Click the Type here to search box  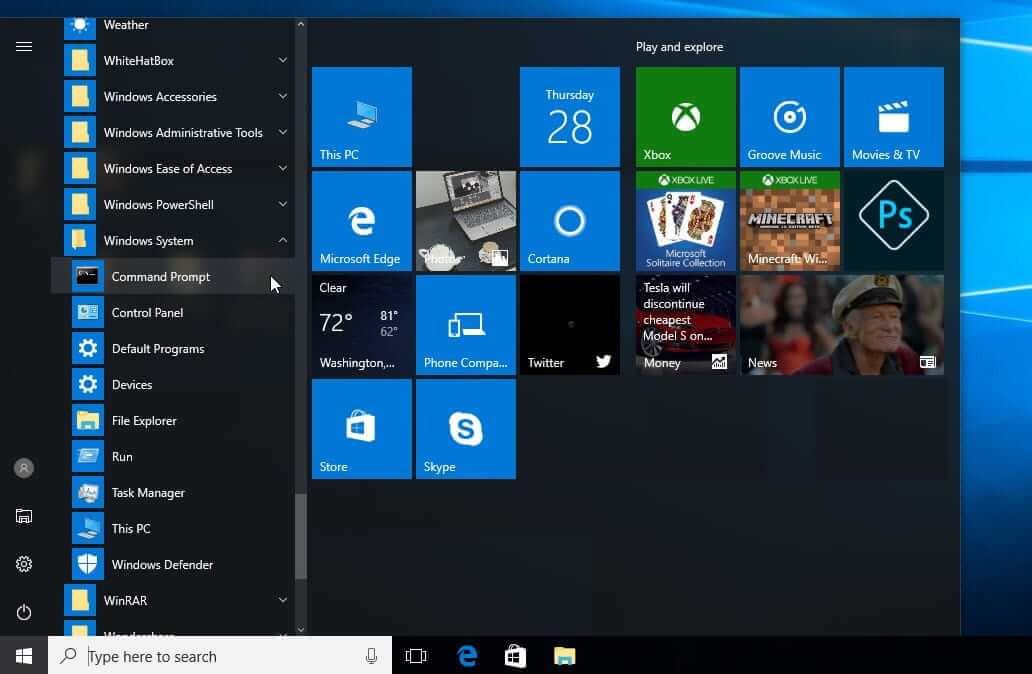click(x=220, y=656)
